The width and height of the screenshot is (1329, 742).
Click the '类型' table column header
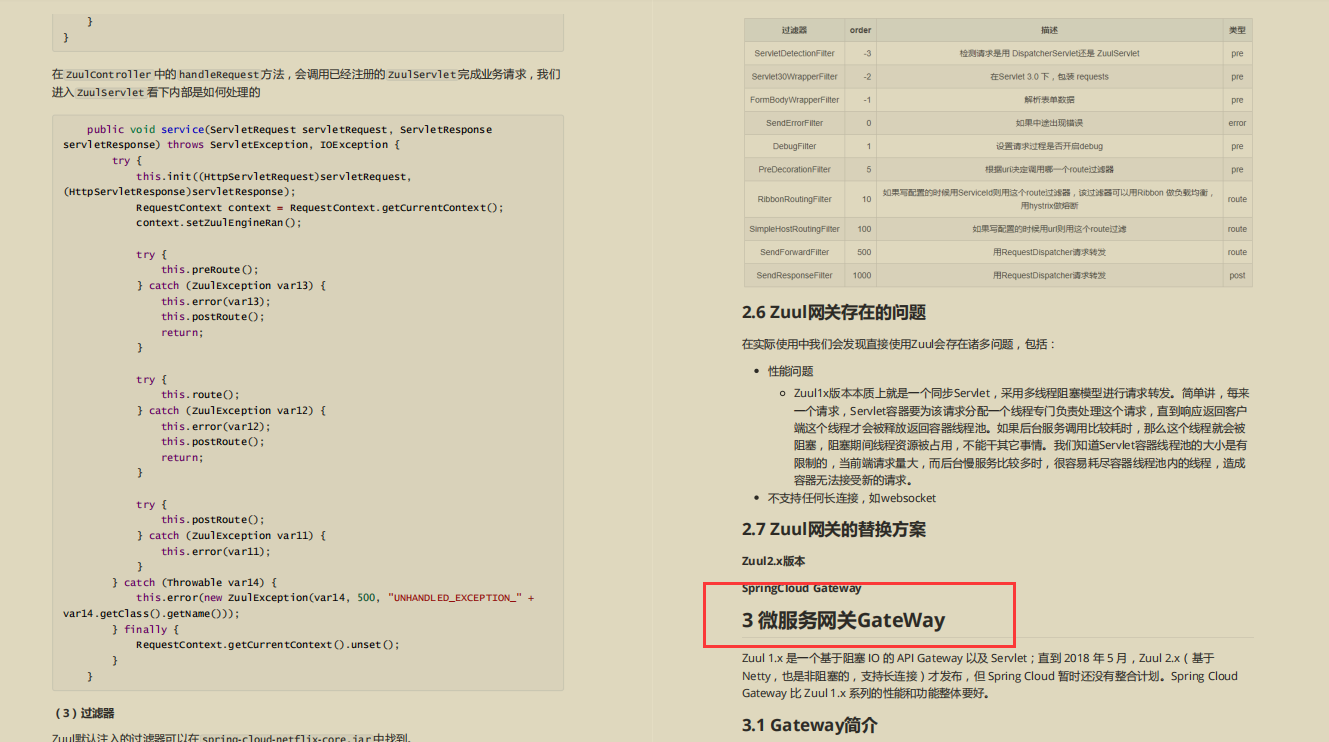point(1237,30)
